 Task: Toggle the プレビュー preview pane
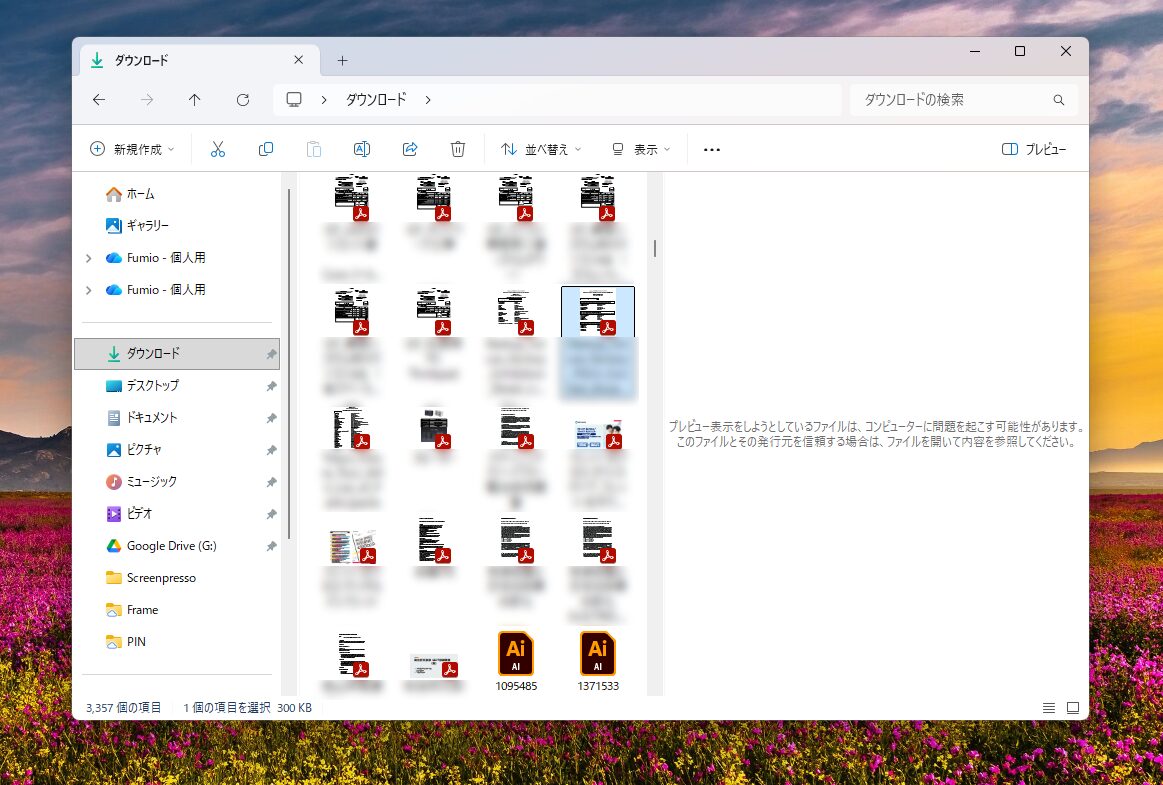click(1034, 149)
